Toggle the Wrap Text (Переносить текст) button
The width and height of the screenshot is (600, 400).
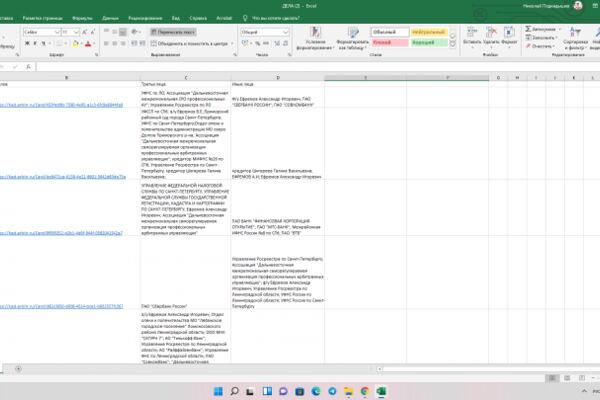point(173,32)
